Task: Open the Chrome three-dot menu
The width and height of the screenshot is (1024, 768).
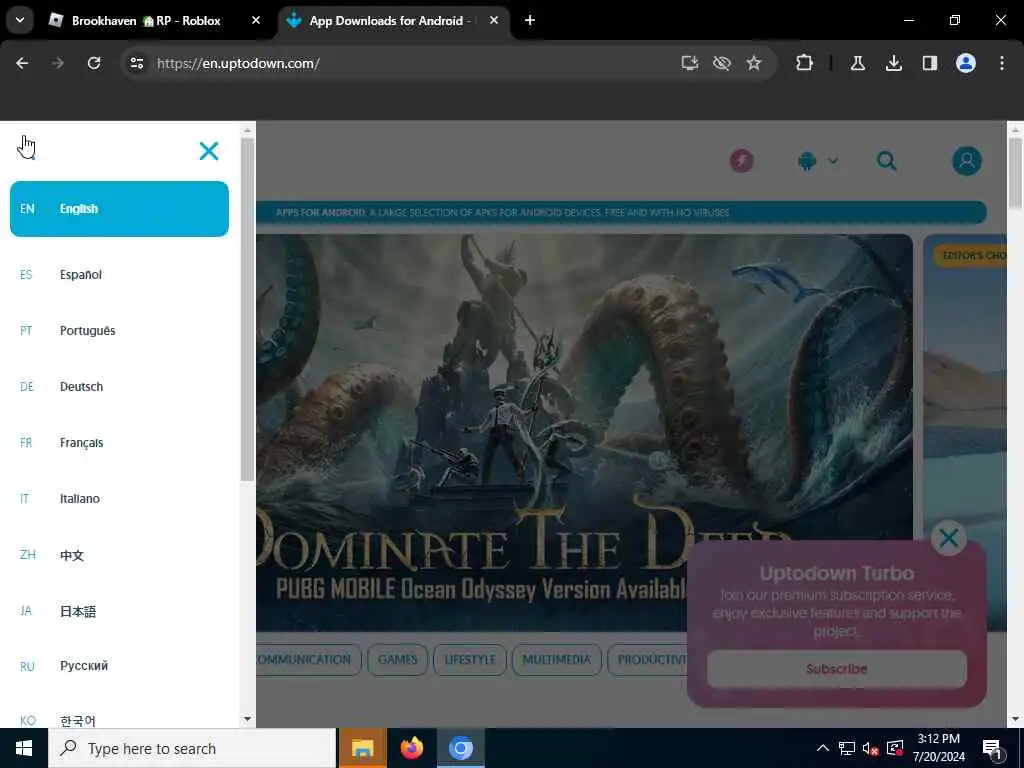Action: pos(1002,63)
